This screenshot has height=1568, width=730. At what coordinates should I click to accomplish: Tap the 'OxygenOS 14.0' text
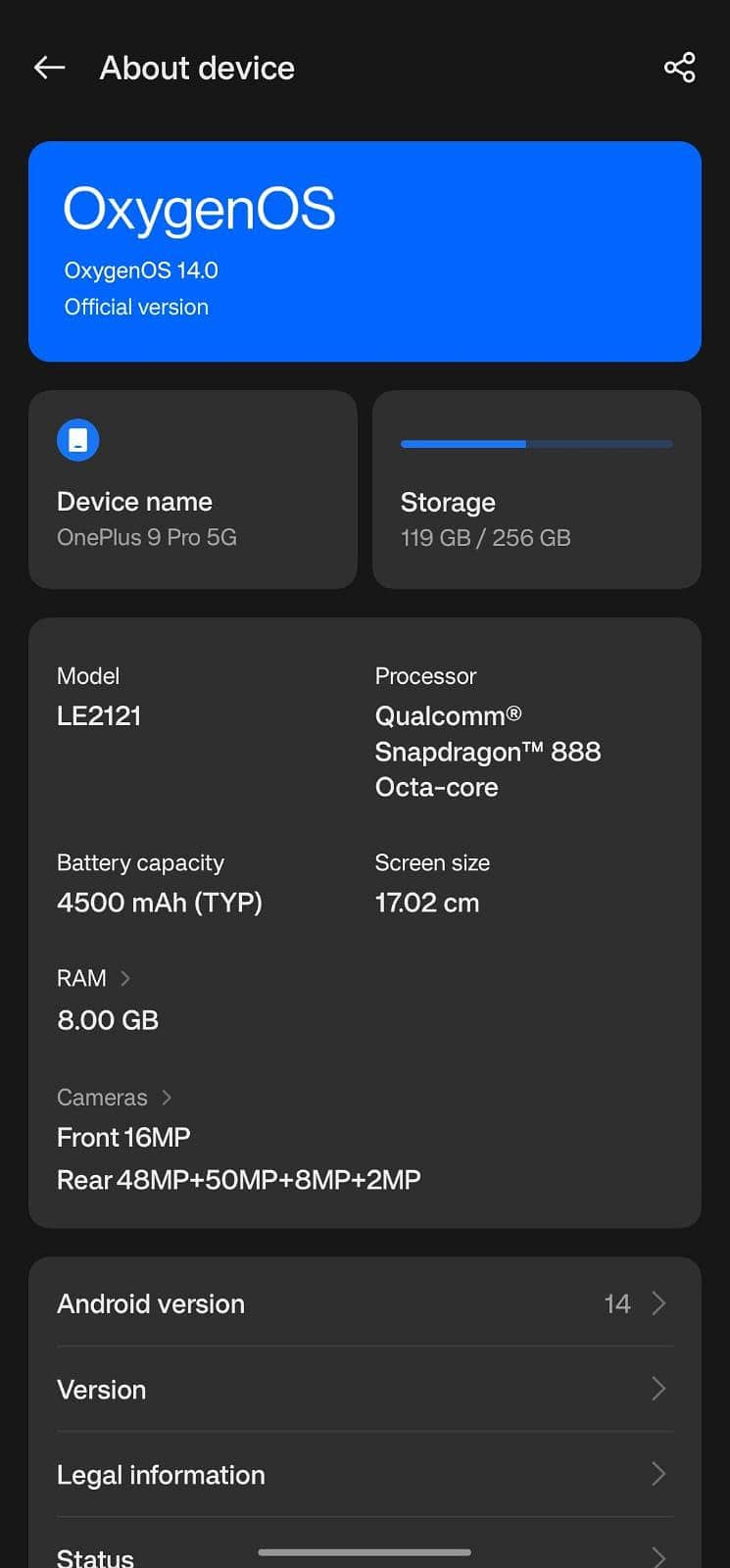141,270
